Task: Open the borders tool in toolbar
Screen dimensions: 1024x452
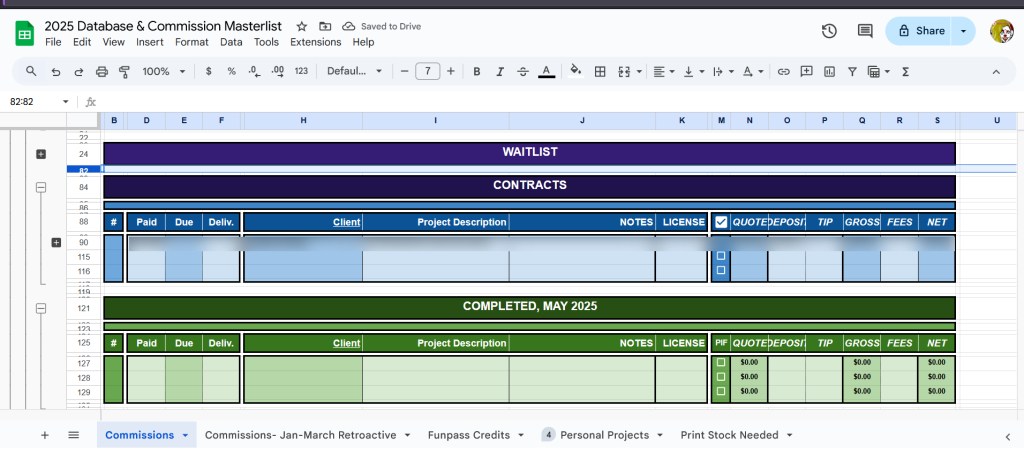Action: [x=600, y=72]
